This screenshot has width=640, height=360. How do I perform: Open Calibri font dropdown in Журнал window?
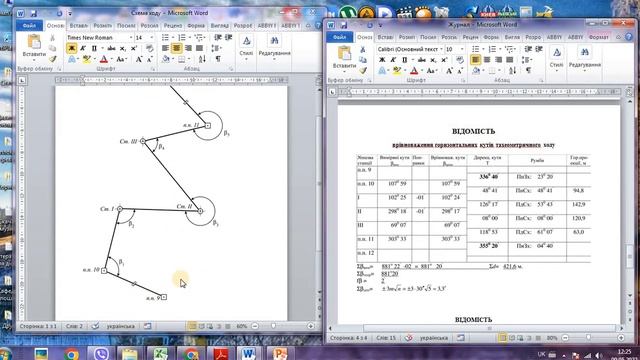click(441, 49)
